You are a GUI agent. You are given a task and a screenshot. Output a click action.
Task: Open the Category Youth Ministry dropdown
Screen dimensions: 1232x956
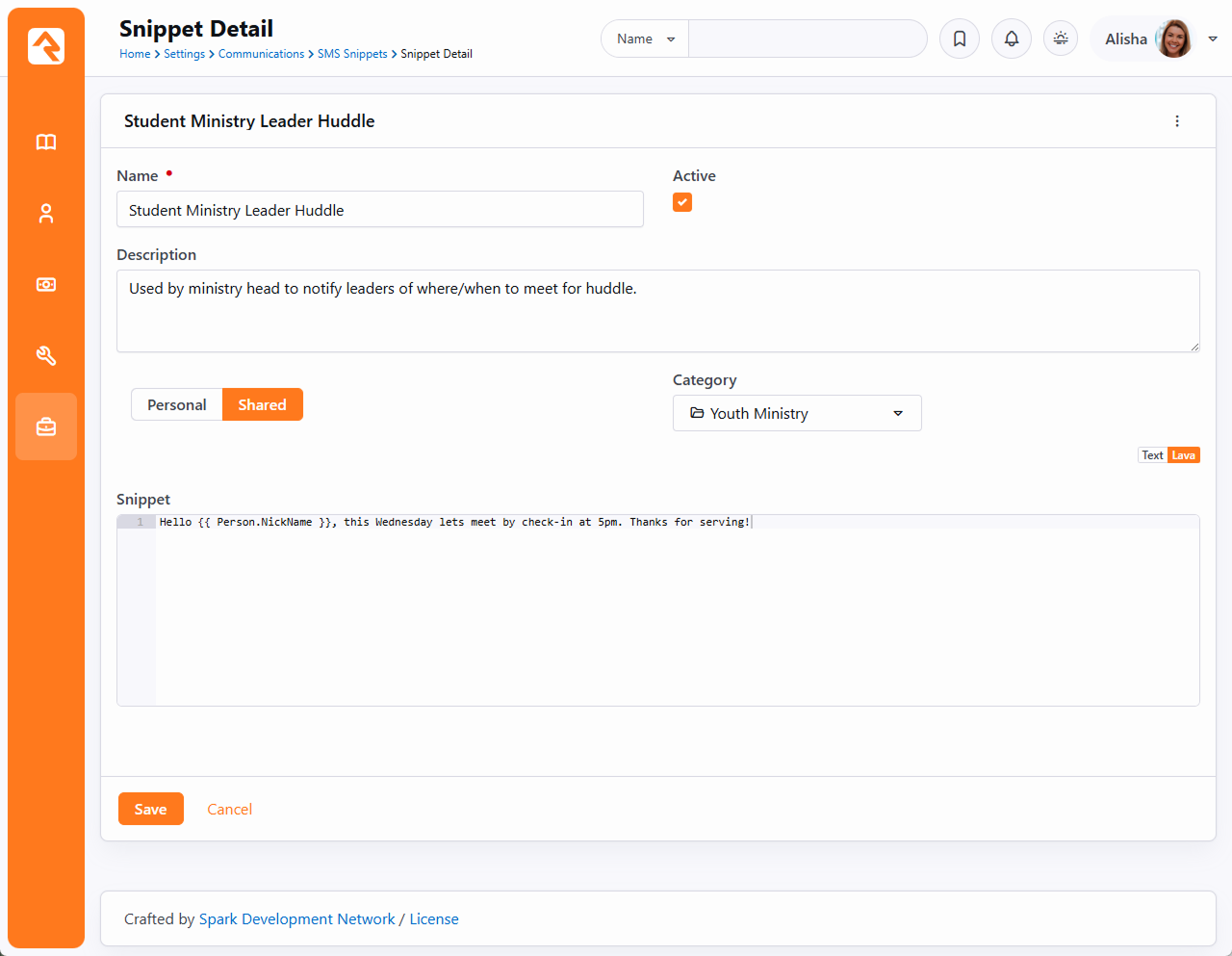[797, 413]
